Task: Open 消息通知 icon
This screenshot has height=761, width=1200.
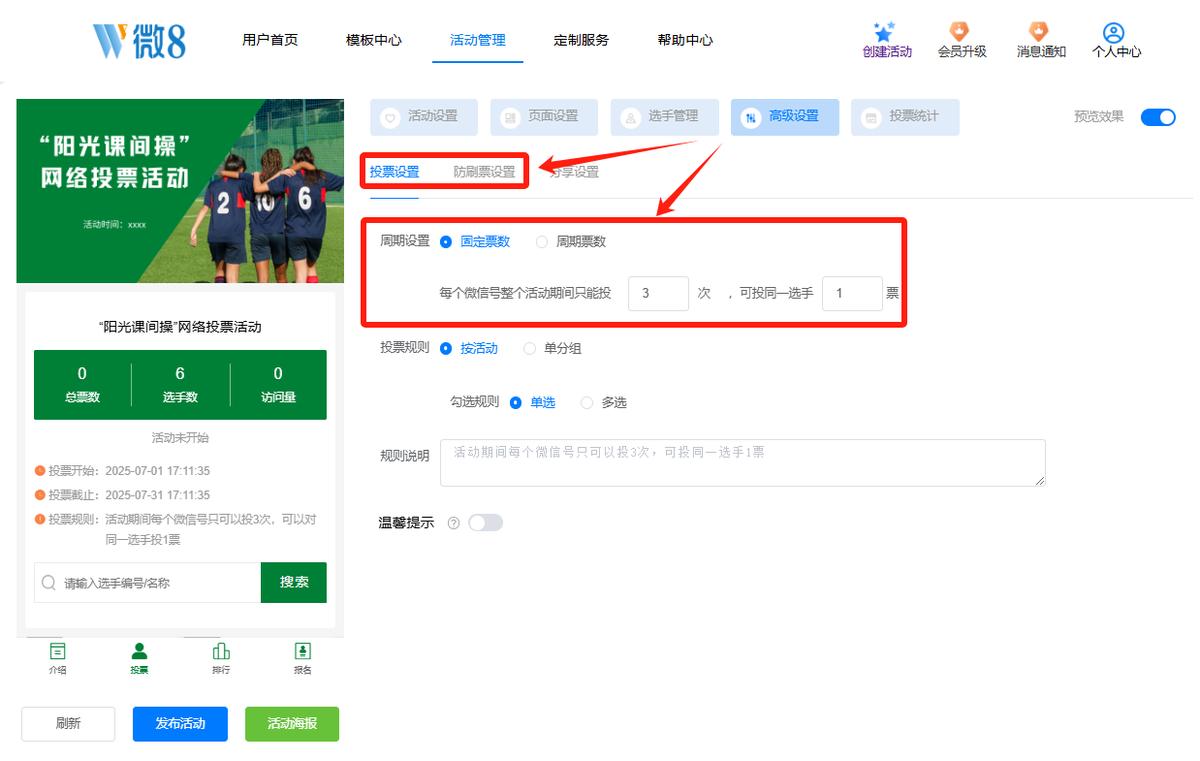Action: (x=1040, y=32)
